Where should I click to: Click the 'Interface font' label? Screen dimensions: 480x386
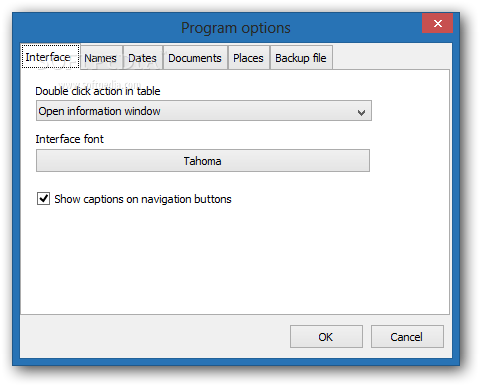click(x=70, y=139)
